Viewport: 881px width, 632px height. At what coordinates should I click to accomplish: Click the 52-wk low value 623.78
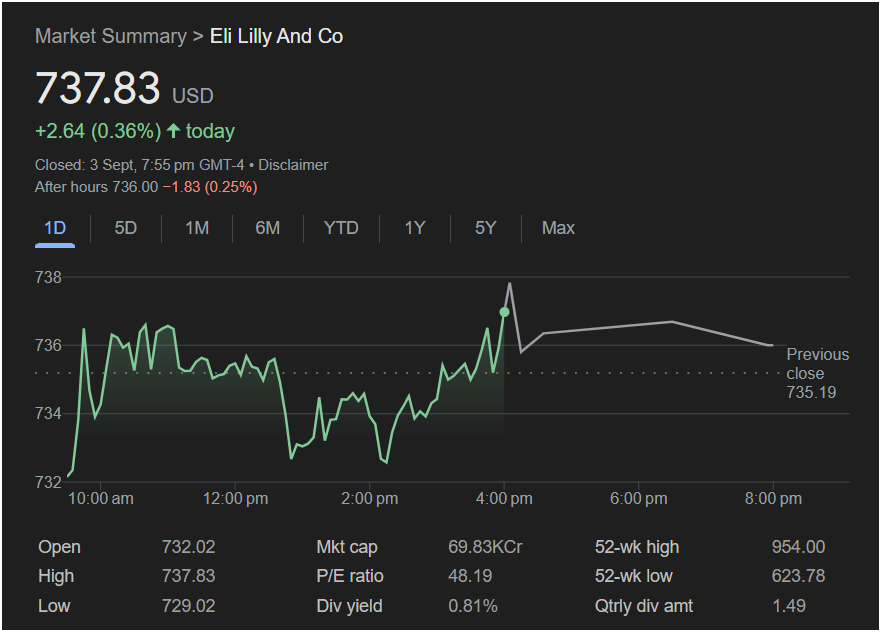(798, 576)
